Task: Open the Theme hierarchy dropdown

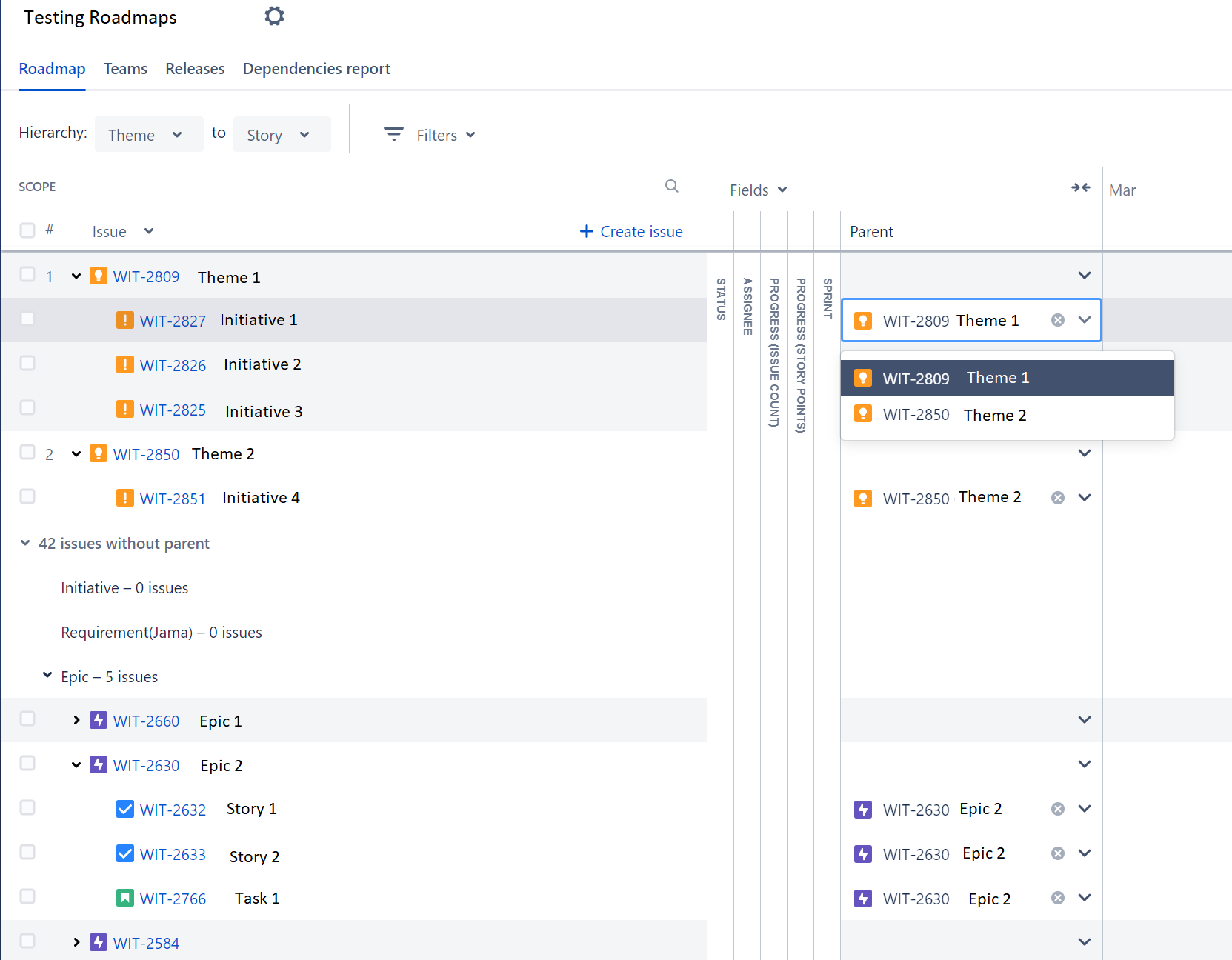Action: coord(148,135)
